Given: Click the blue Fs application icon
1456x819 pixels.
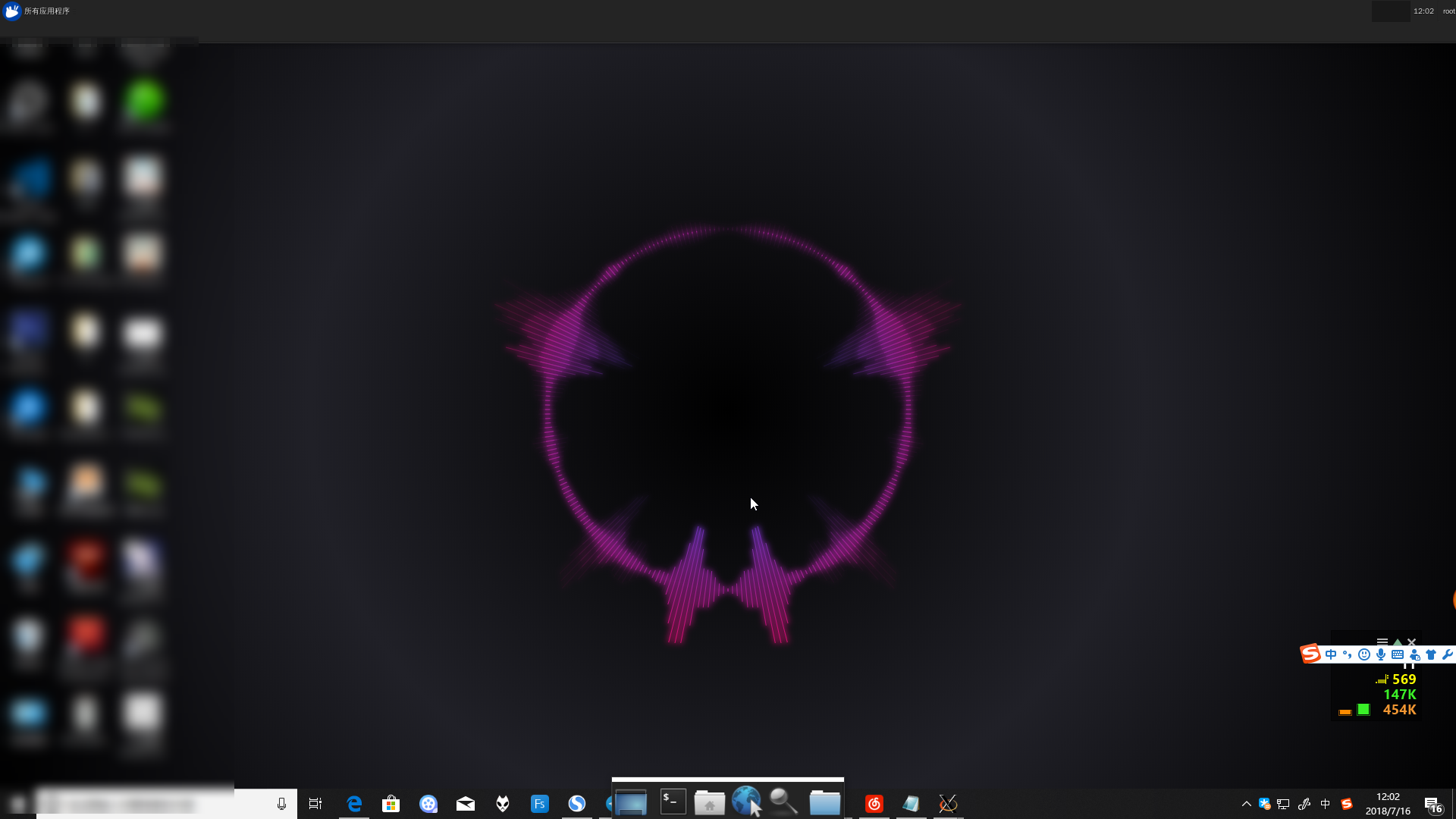Looking at the screenshot, I should 540,804.
